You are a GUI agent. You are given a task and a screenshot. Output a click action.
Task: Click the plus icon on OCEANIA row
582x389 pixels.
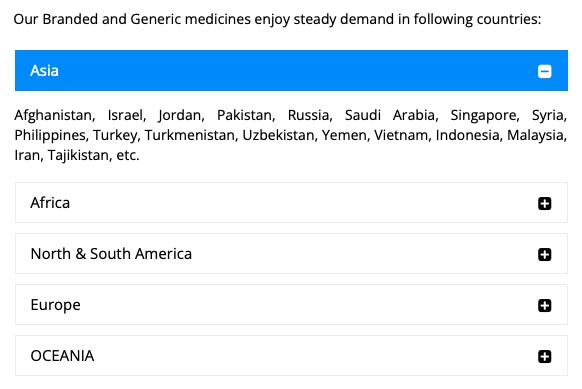(x=545, y=356)
